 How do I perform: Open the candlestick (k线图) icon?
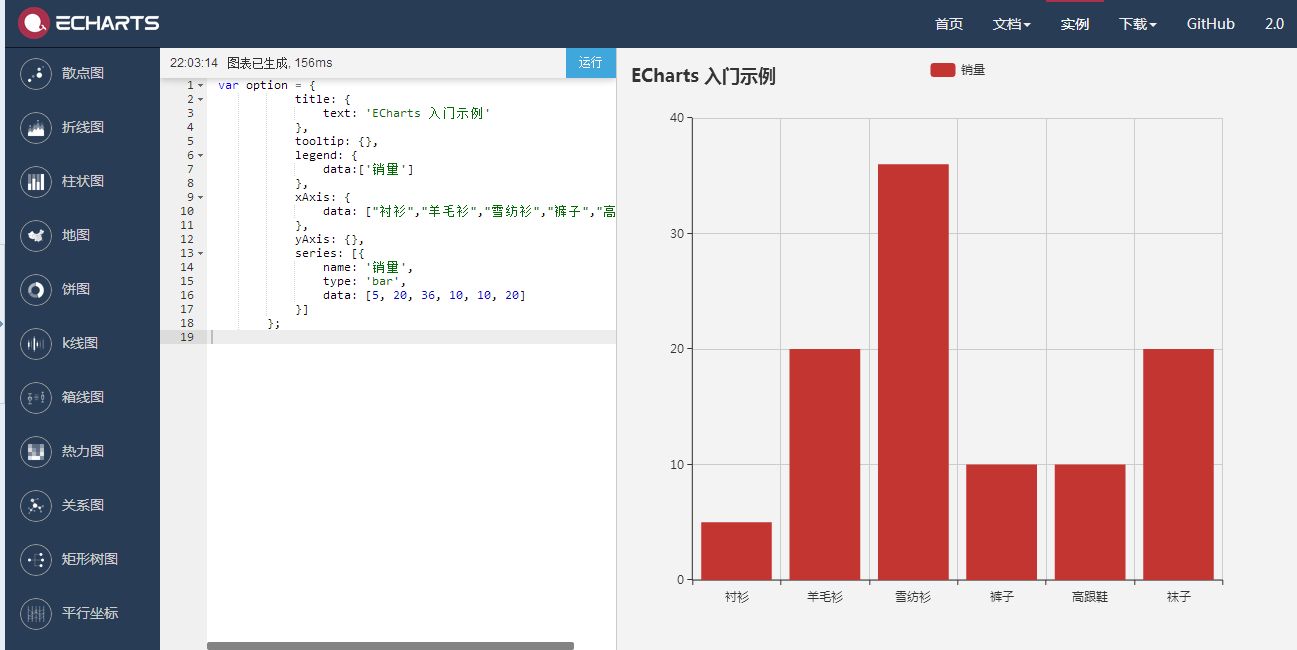pos(36,344)
